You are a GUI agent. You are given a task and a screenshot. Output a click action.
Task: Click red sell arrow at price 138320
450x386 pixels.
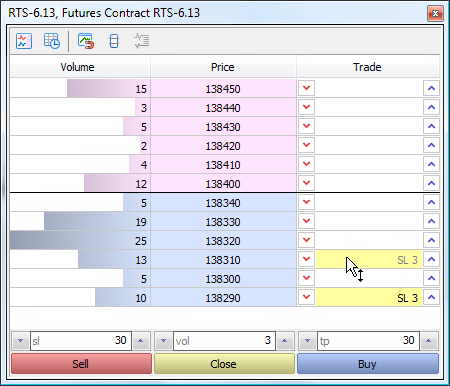click(x=306, y=240)
